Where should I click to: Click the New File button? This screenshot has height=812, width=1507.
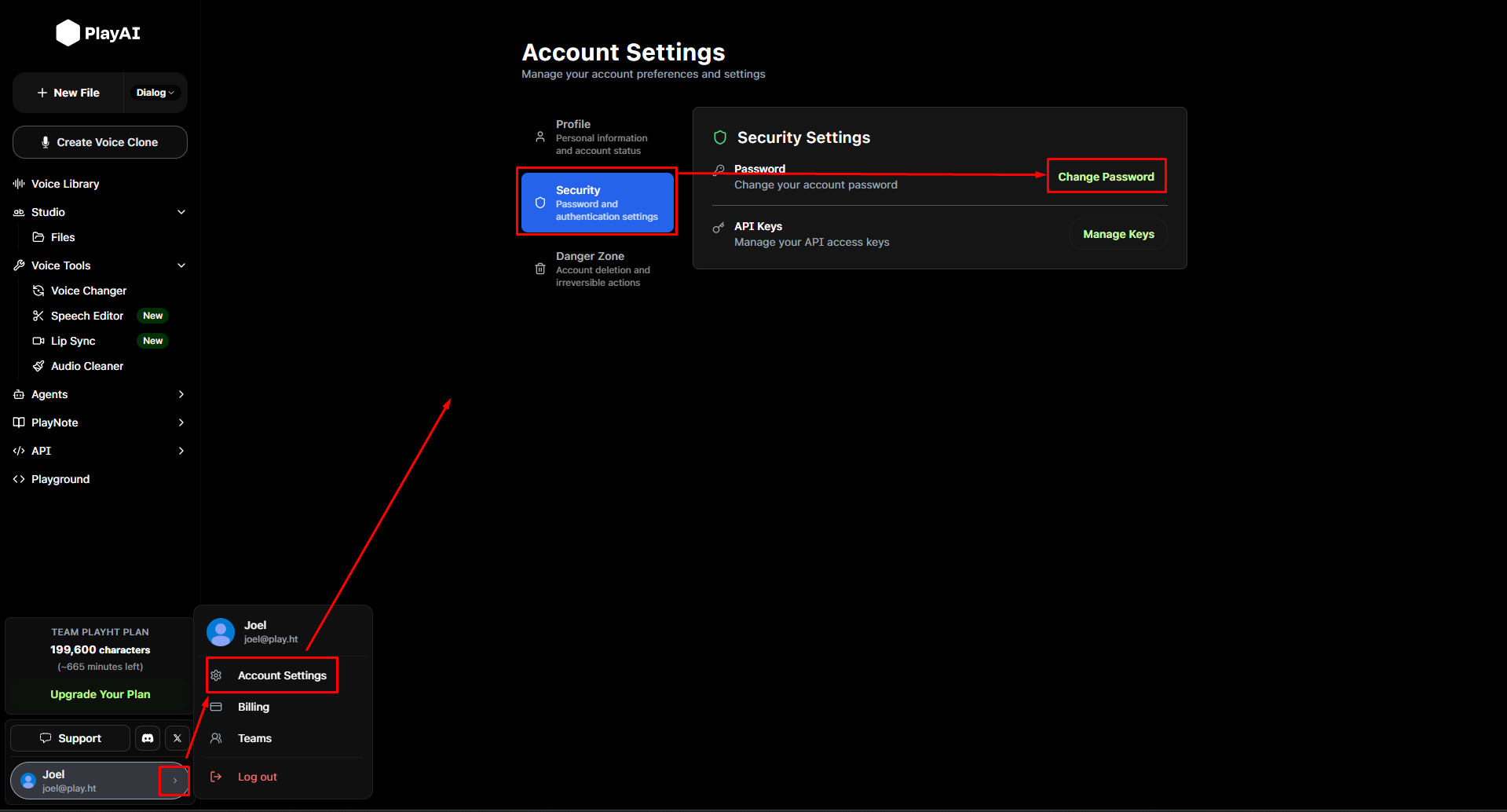click(68, 93)
